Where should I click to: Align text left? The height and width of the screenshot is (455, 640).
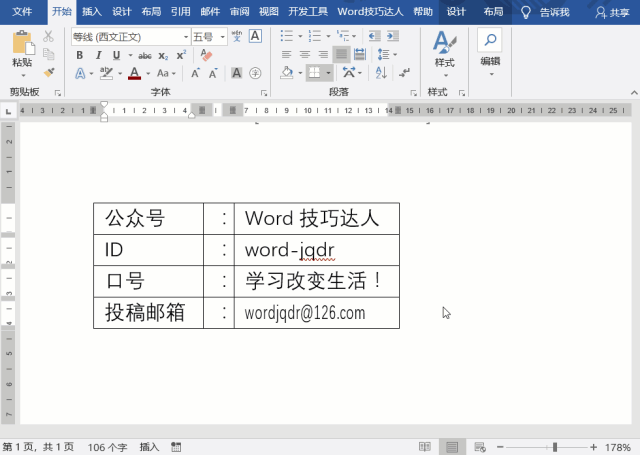(x=287, y=54)
